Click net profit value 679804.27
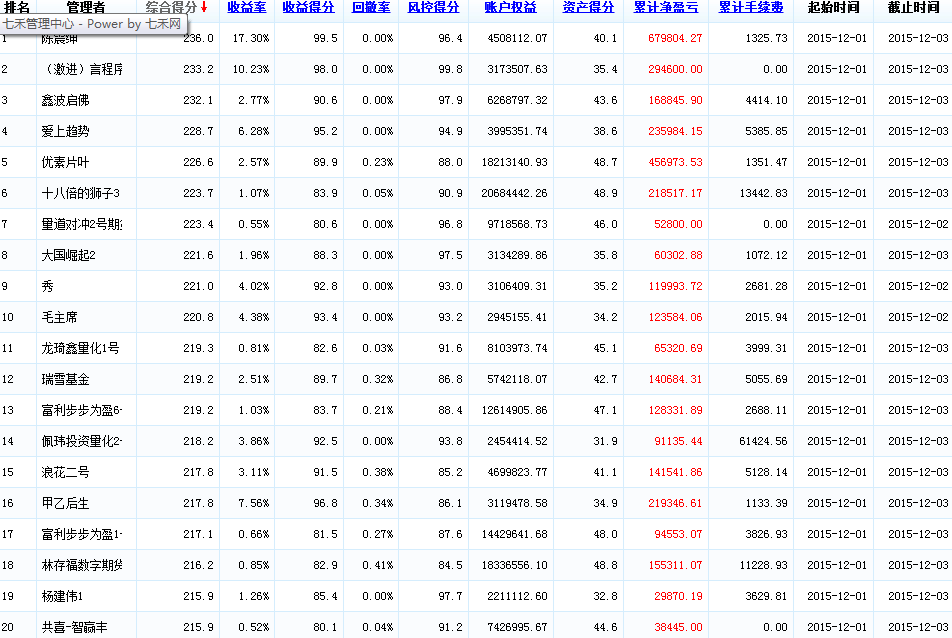This screenshot has width=952, height=638. click(x=675, y=38)
